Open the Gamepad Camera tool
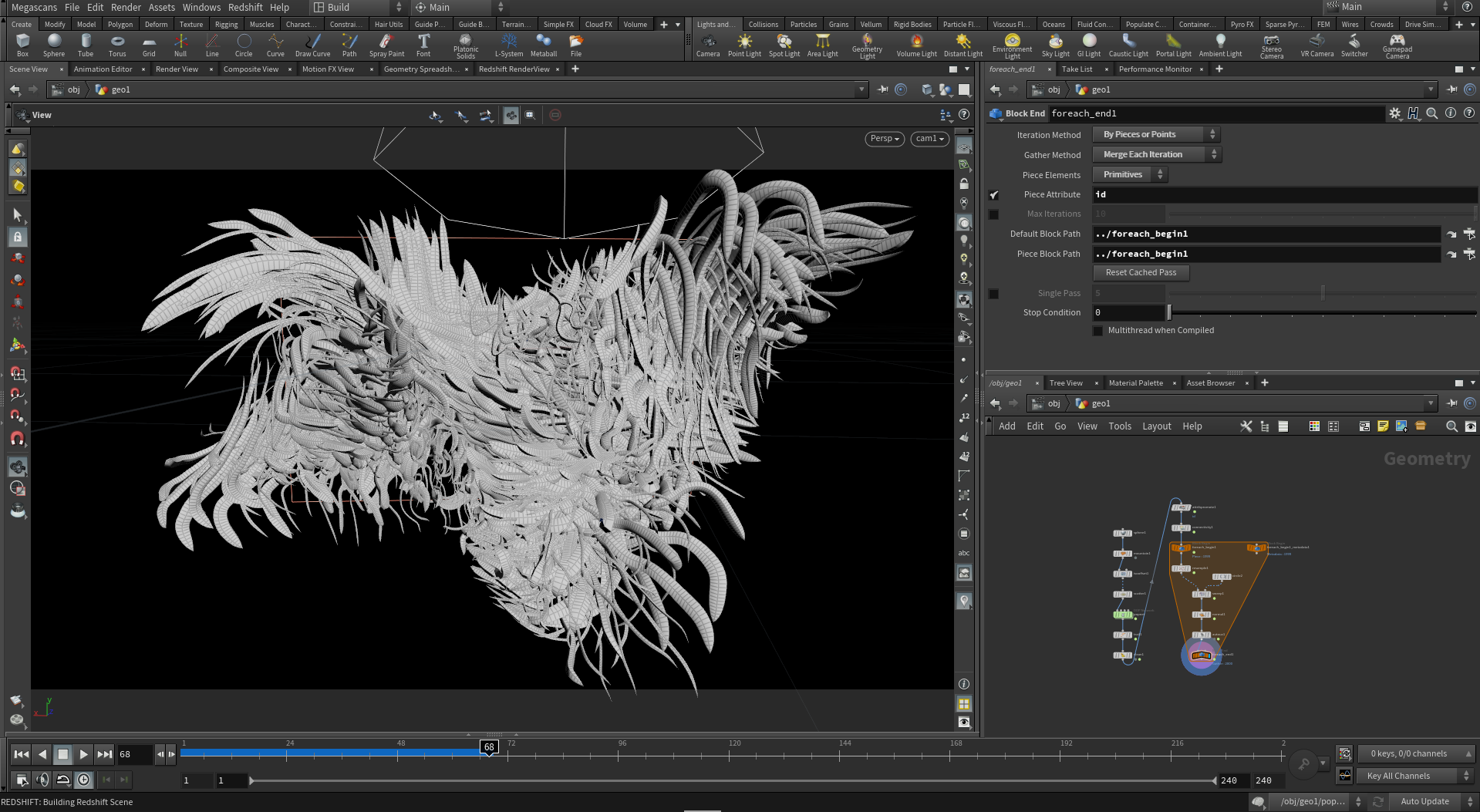 [1397, 46]
